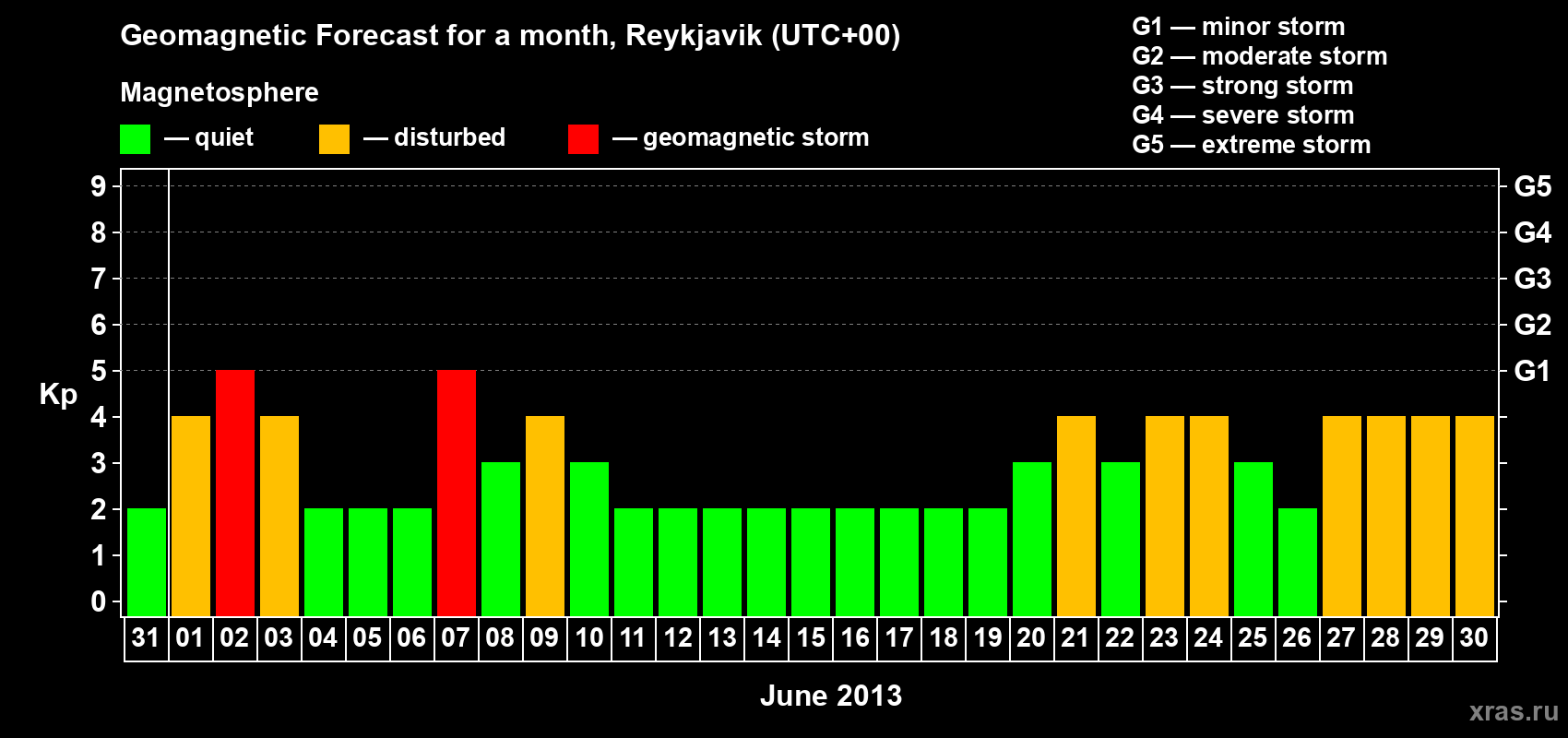
Task: Click the 'G3' label on right axis
Action: pos(1533,279)
